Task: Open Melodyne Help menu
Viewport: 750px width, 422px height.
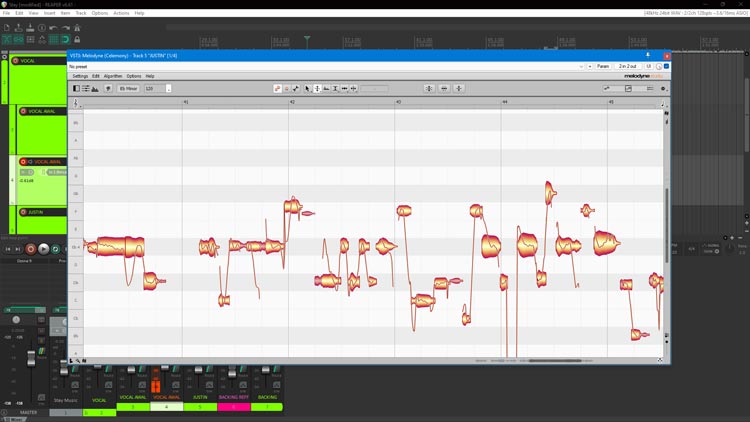Action: (x=150, y=76)
